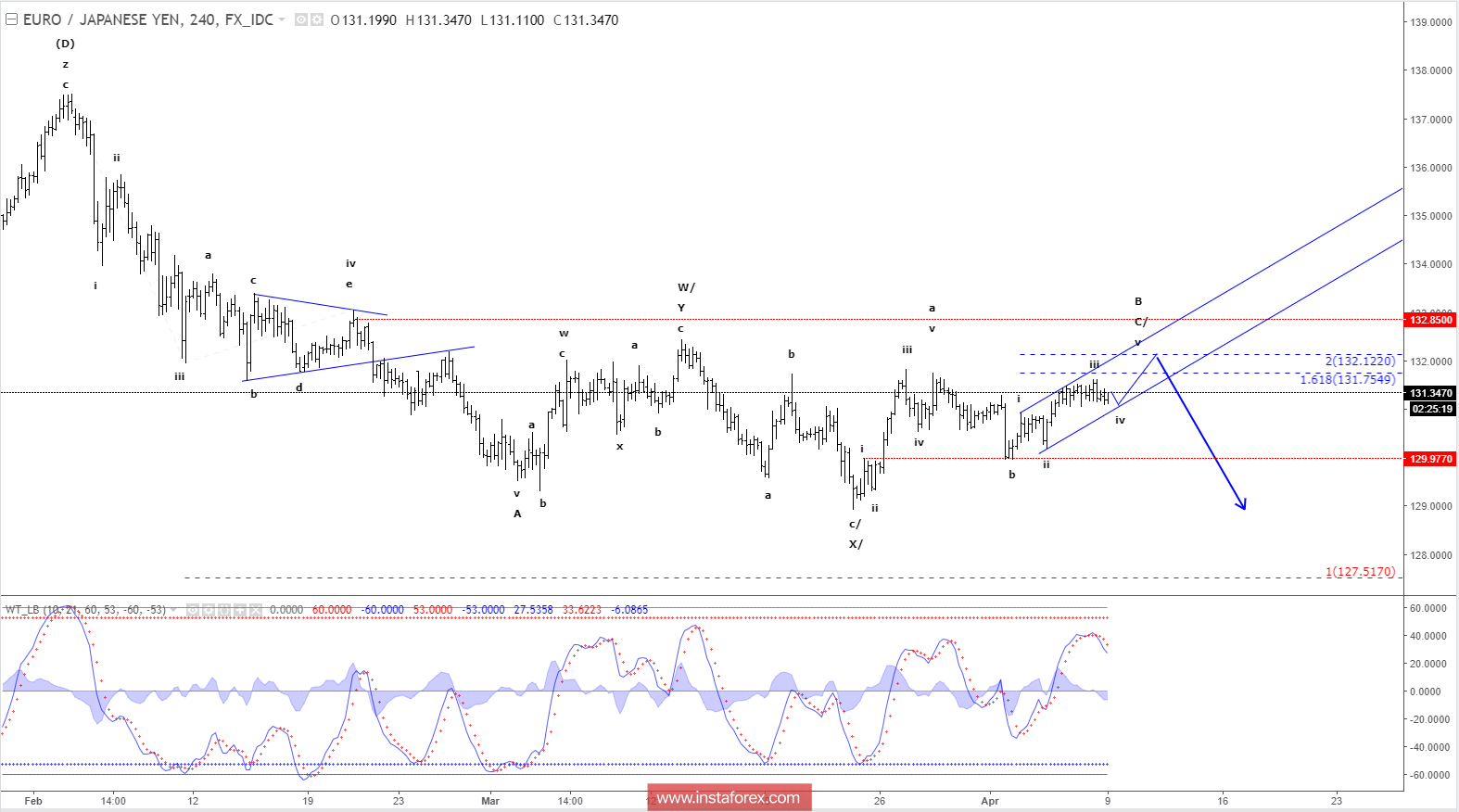Remove the WT_LB indicator with its X icon
Screen dimensions: 1459x812
click(x=255, y=610)
